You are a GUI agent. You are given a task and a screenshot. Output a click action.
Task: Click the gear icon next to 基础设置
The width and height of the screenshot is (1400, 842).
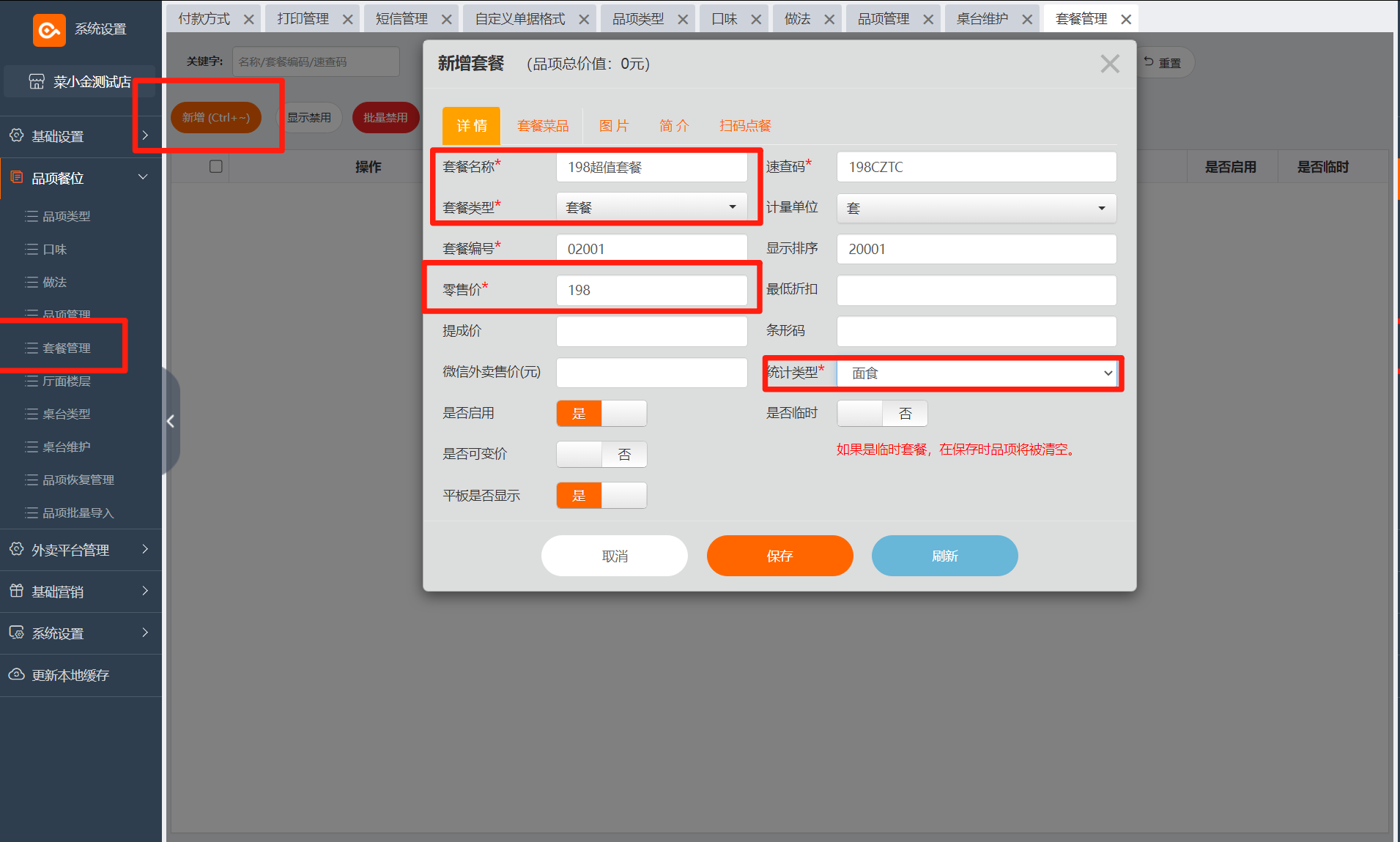pyautogui.click(x=16, y=135)
